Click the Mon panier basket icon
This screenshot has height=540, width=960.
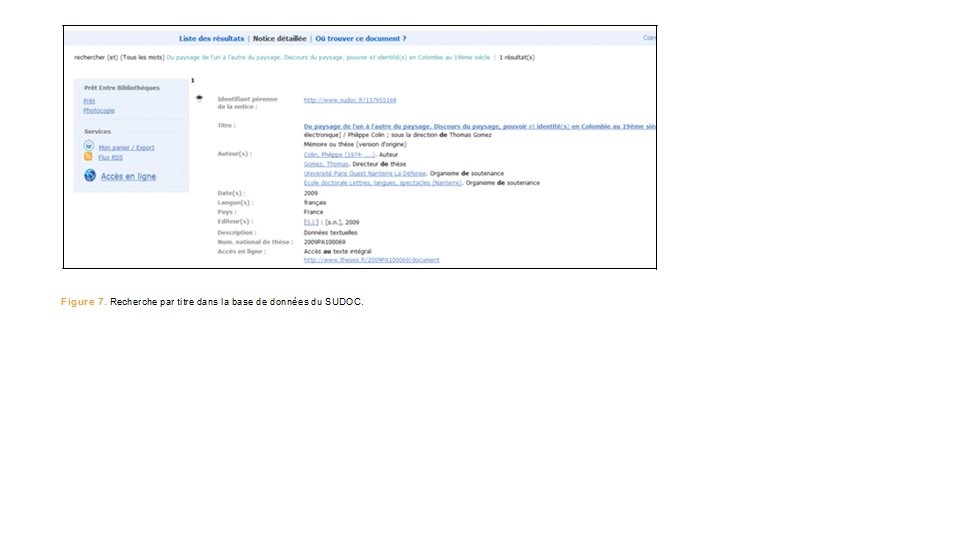pyautogui.click(x=89, y=146)
